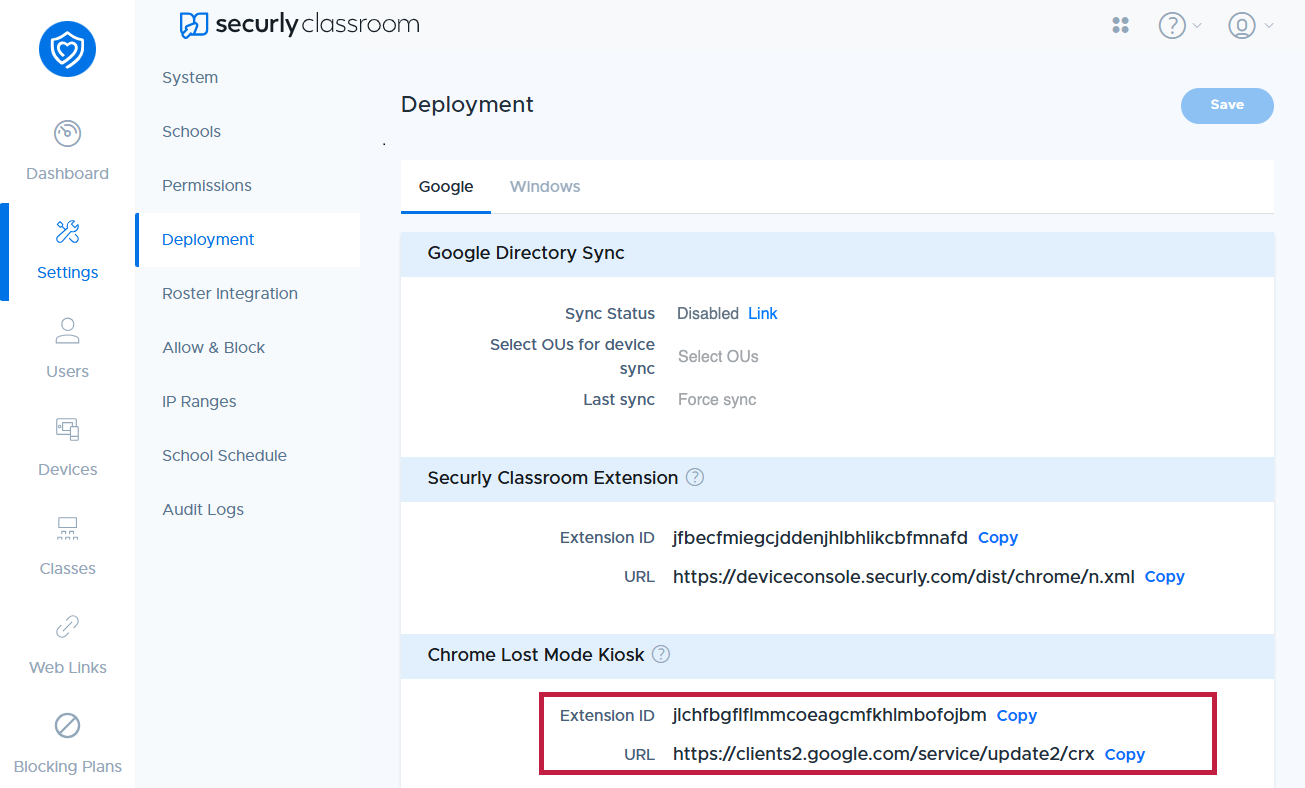
Task: Click the Devices label in sidebar
Action: [x=67, y=470]
